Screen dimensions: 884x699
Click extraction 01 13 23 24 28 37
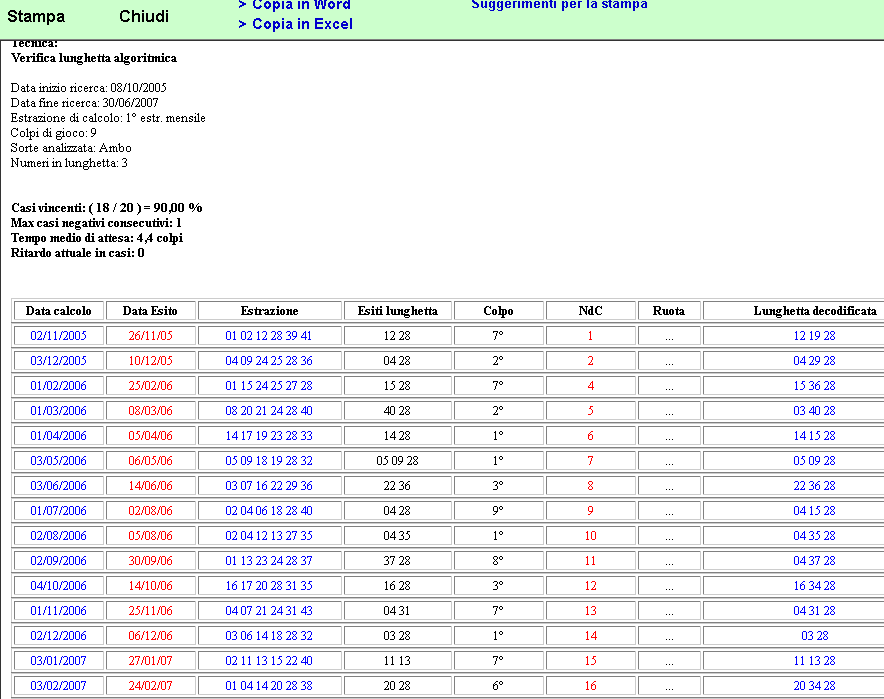tap(269, 561)
